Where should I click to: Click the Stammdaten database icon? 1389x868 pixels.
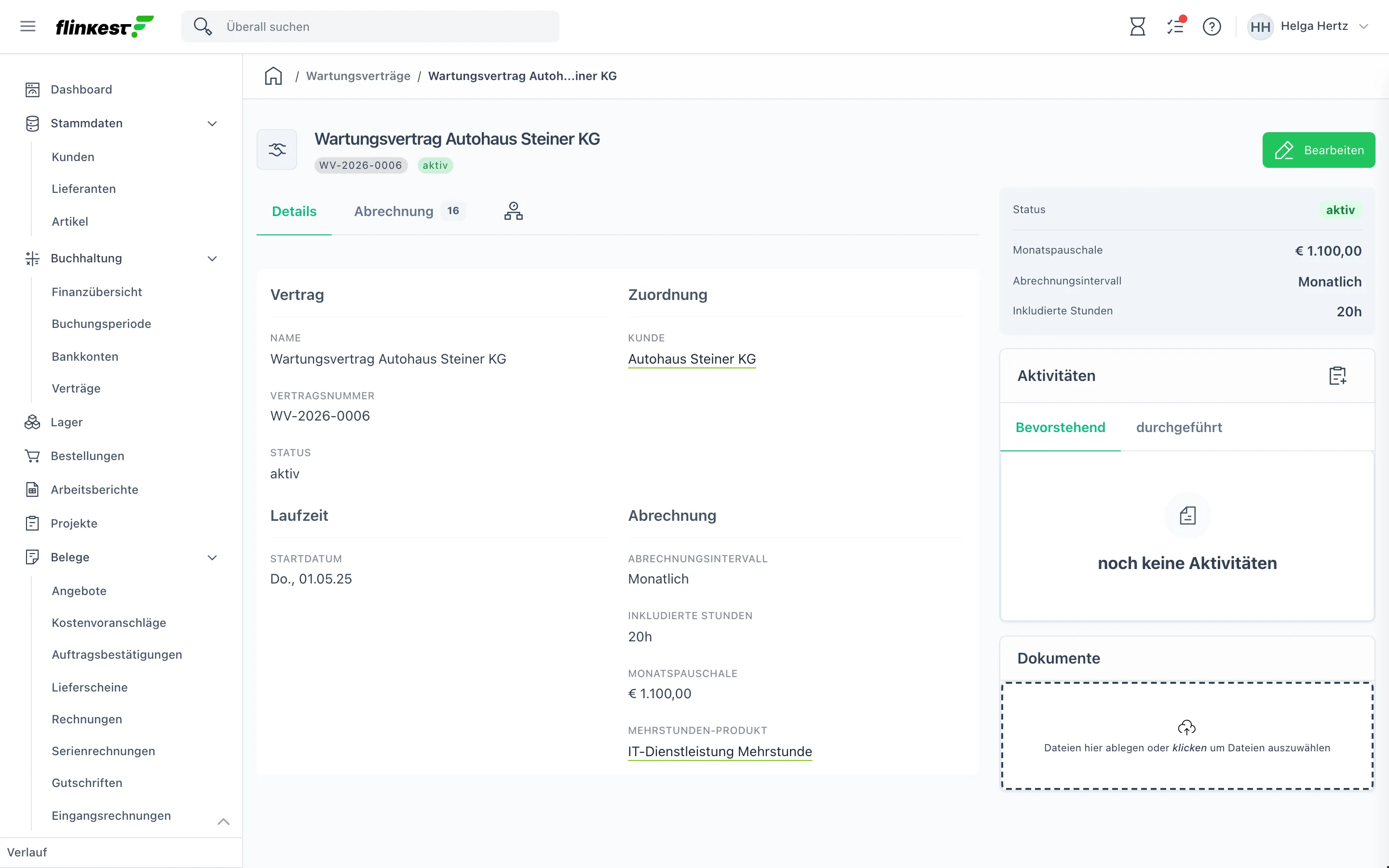tap(33, 123)
